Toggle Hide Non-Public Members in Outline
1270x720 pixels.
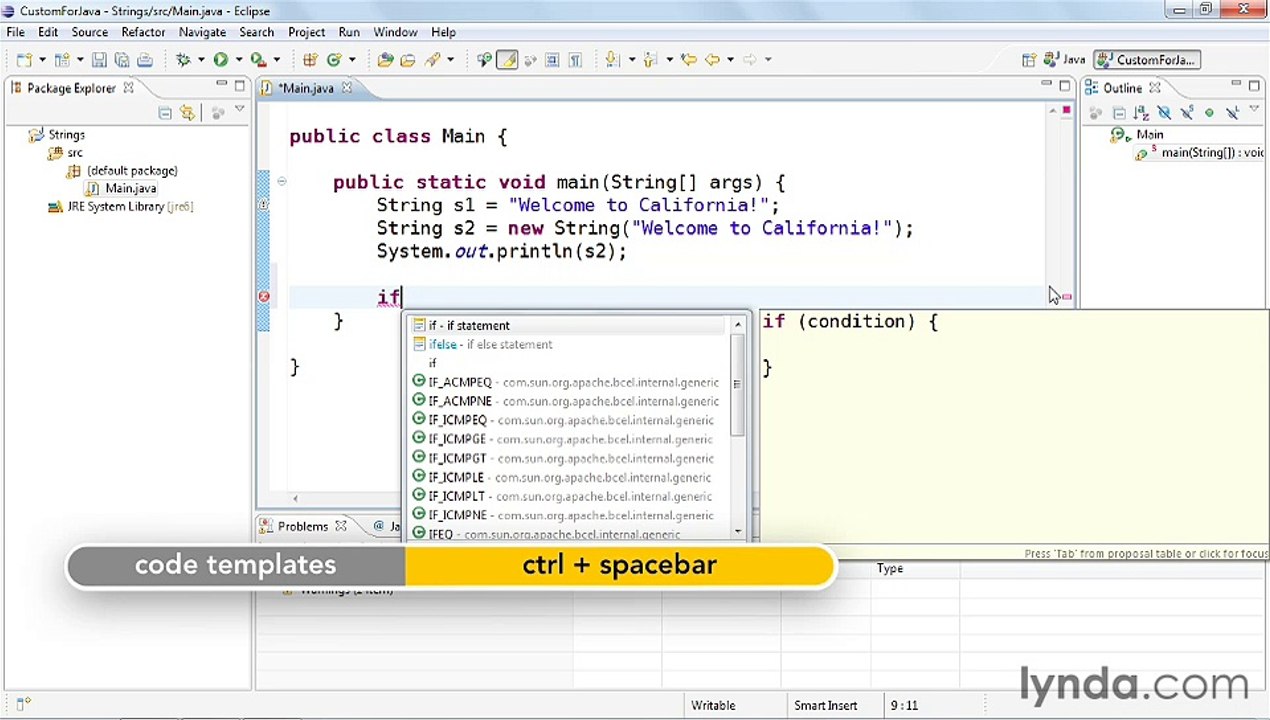[1209, 113]
